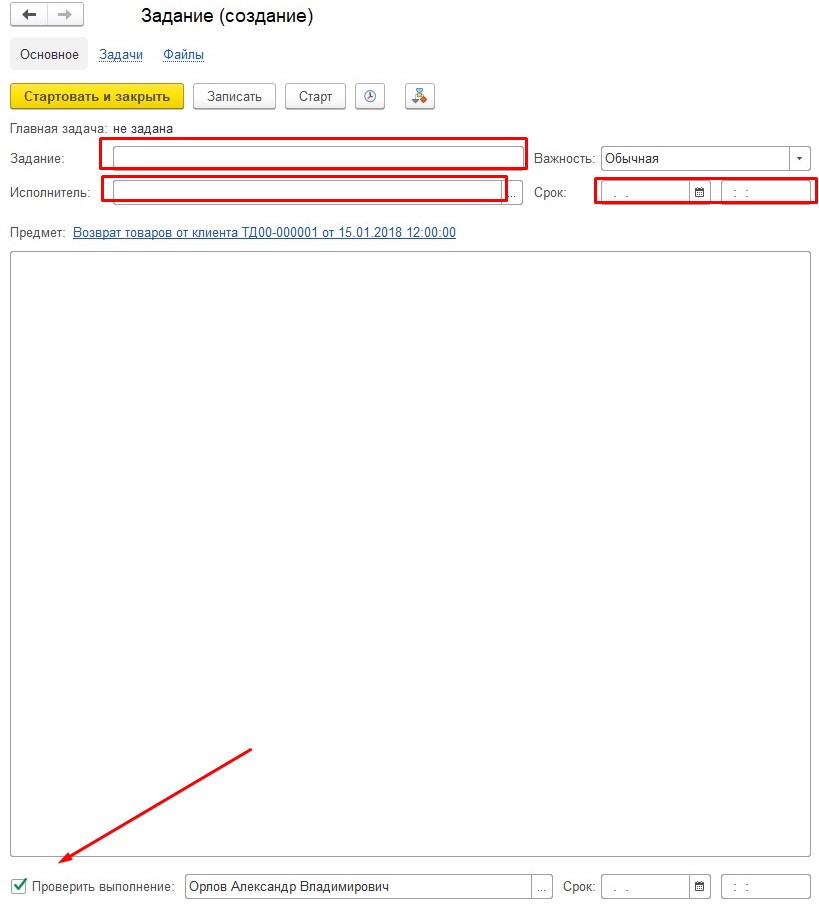The height and width of the screenshot is (907, 819).
Task: Switch to the Задачи tab
Action: pos(121,55)
